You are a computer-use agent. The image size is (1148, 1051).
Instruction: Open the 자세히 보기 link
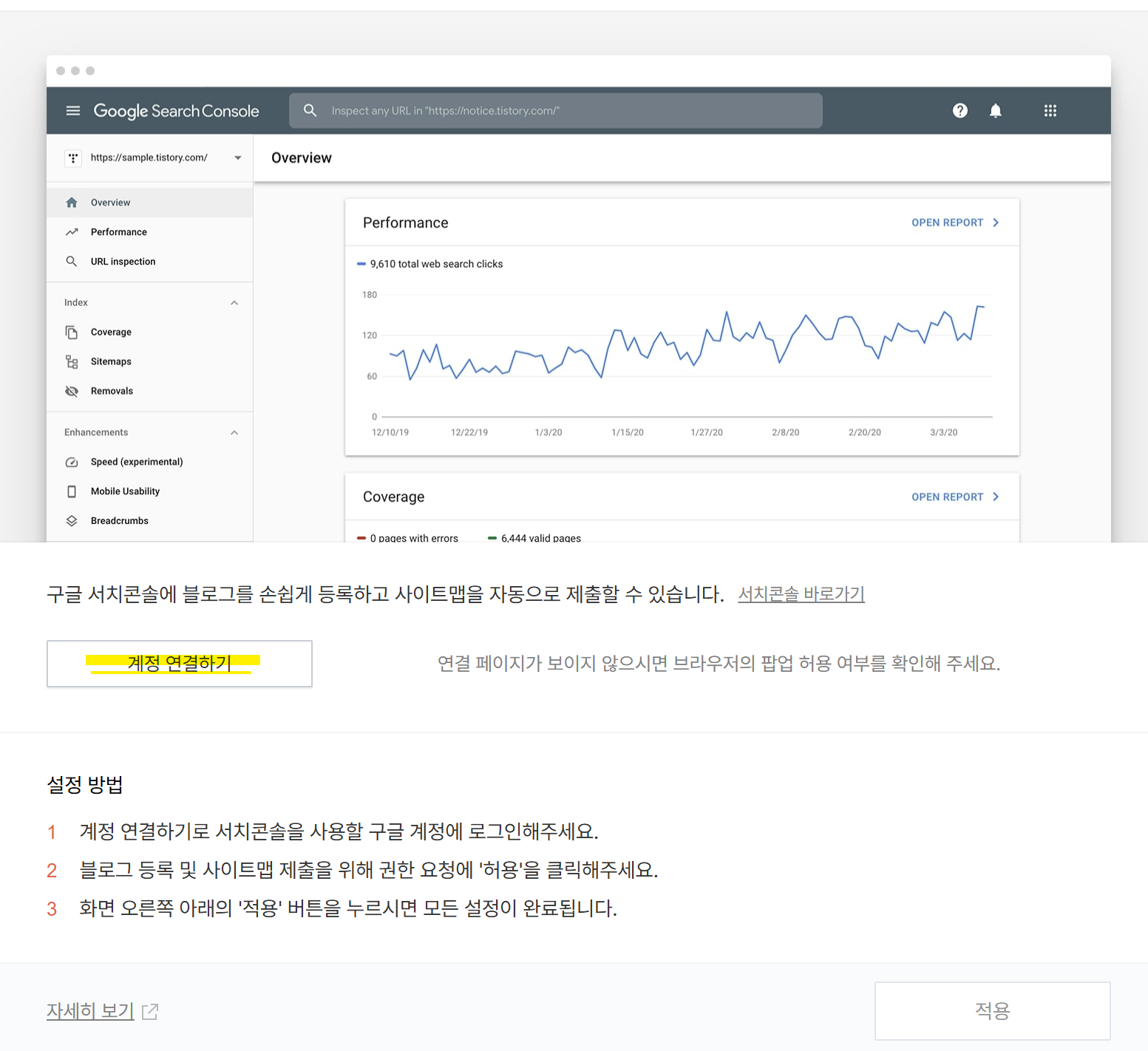click(x=90, y=1010)
